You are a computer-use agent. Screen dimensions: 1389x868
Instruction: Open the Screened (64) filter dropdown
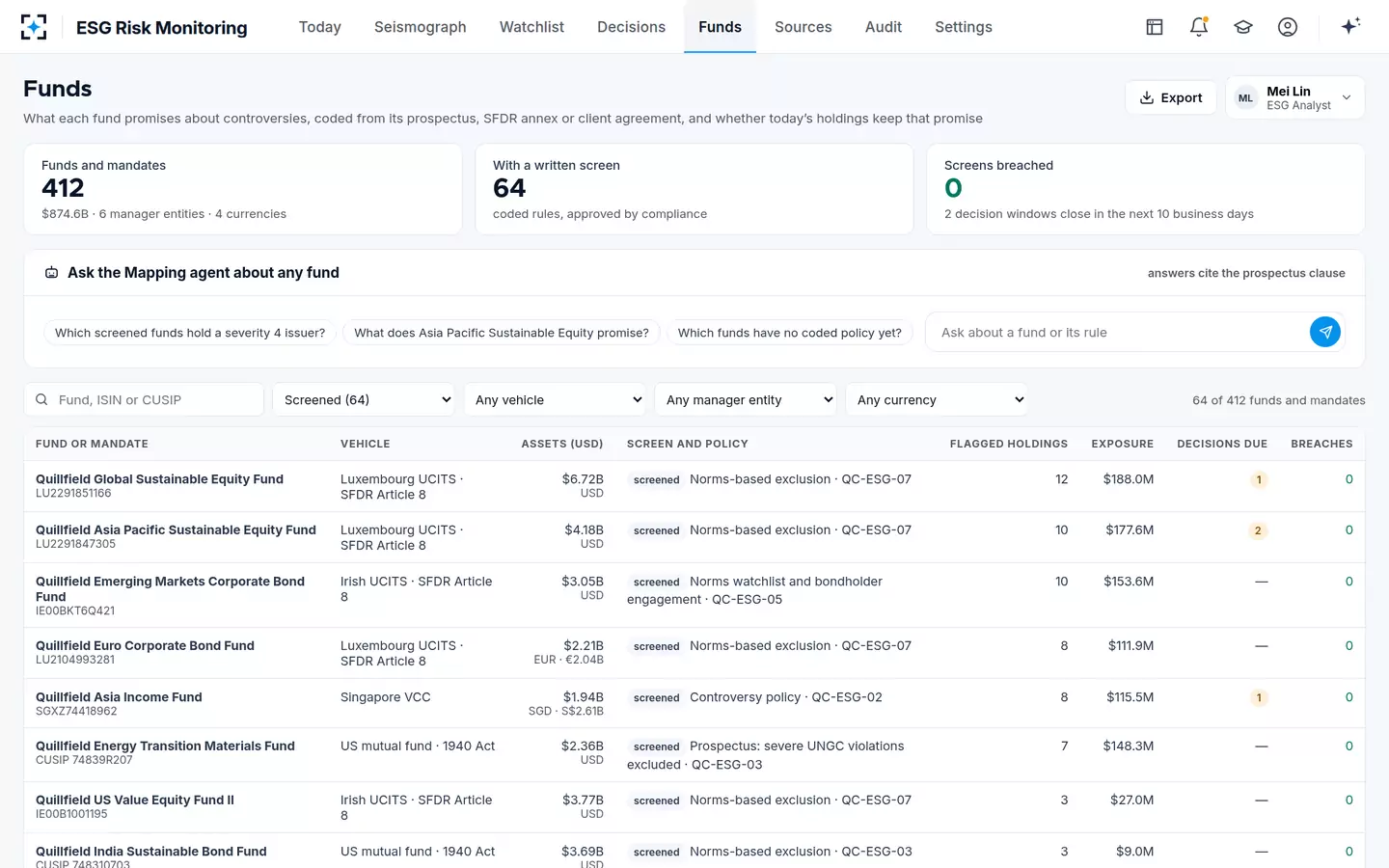point(364,399)
